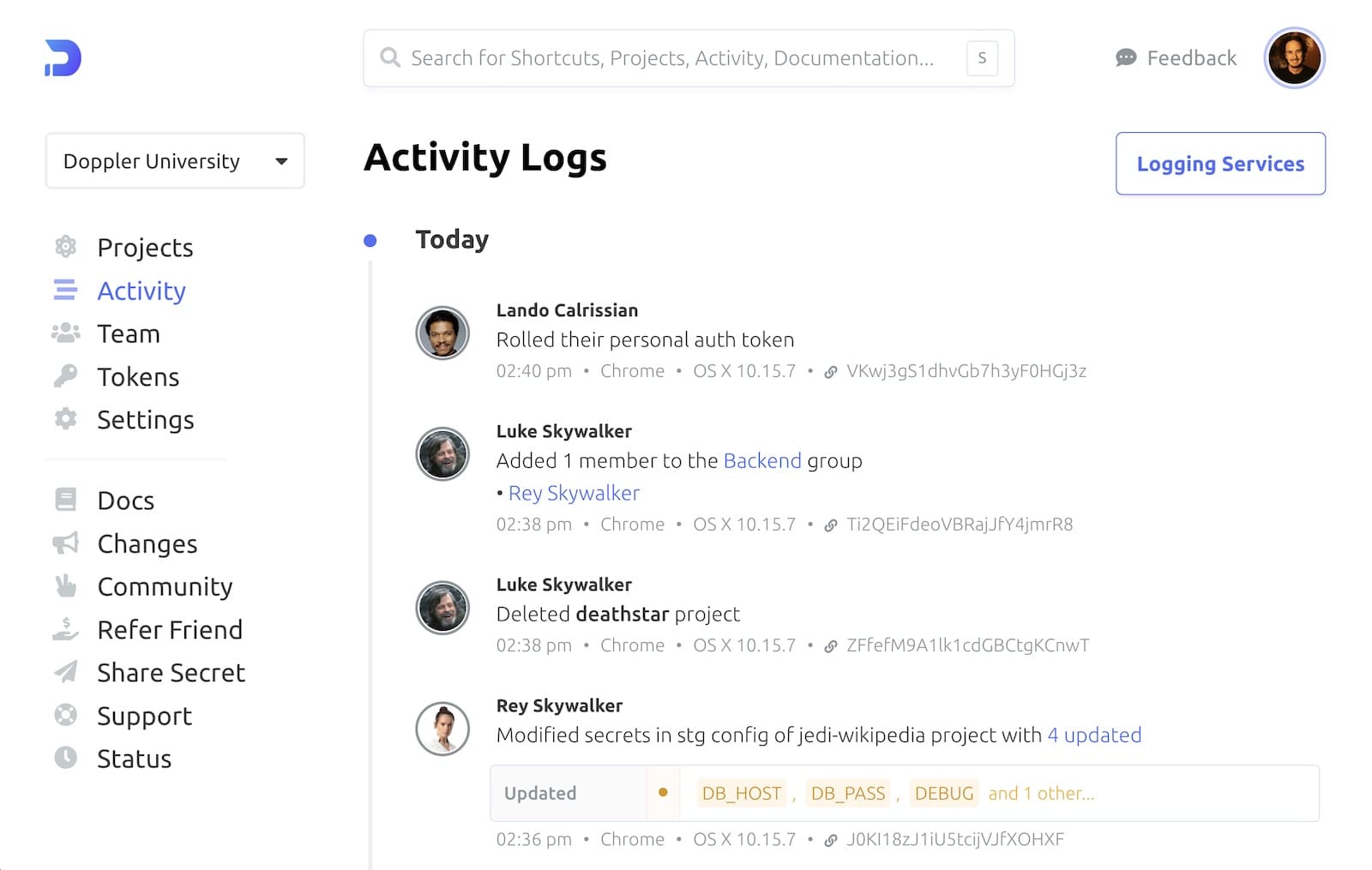
Task: Click the Support lifebuoy icon
Action: (x=65, y=715)
